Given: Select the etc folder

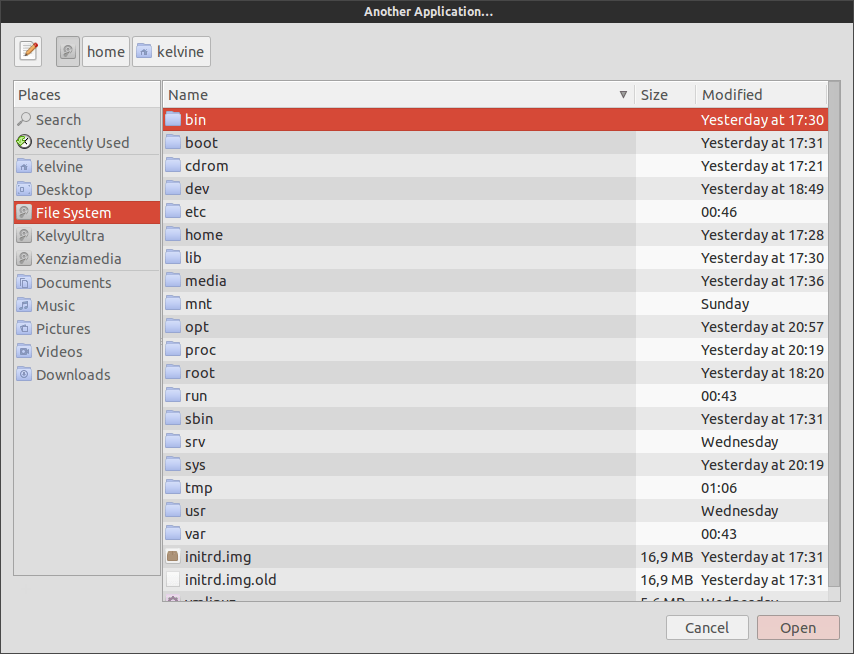Looking at the screenshot, I should coord(195,212).
